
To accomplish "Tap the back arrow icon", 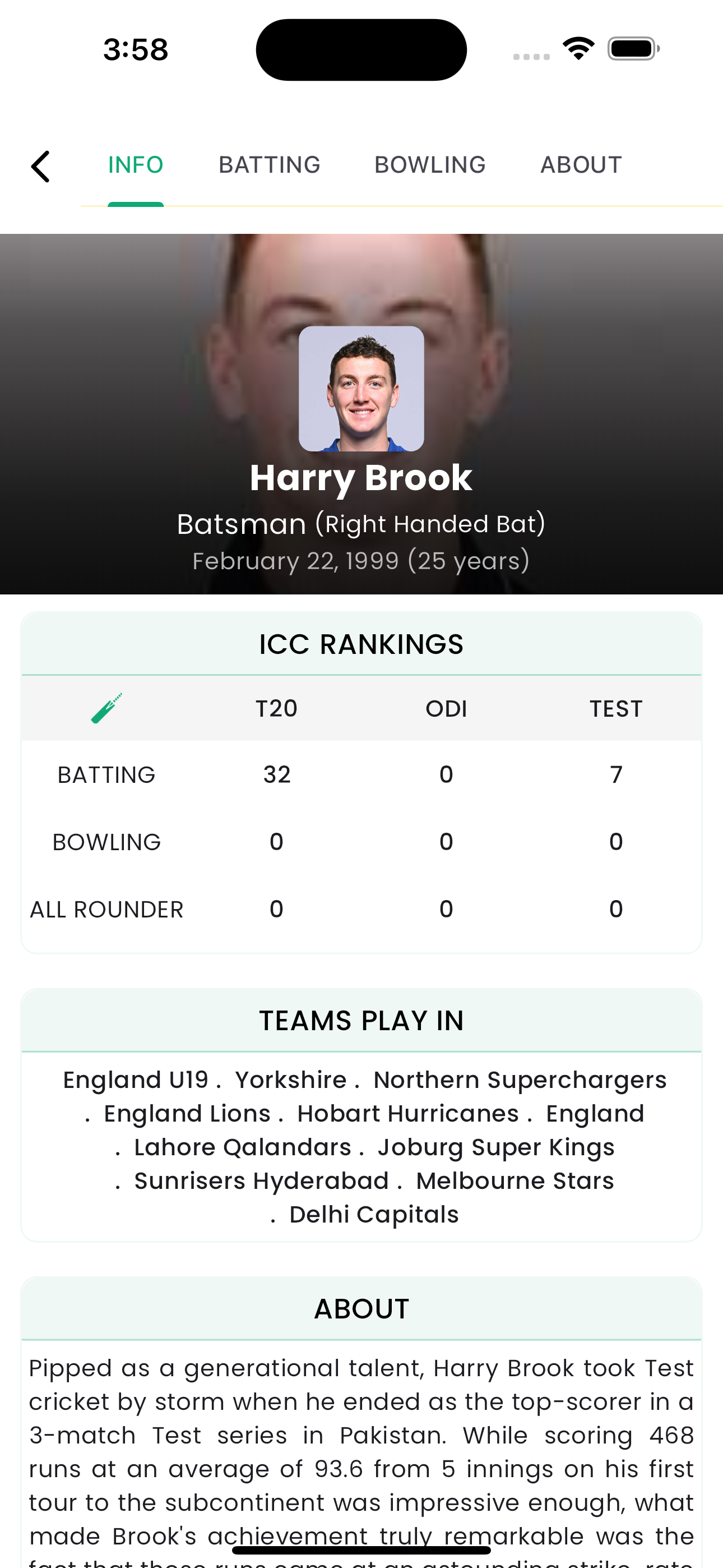I will coord(41,166).
